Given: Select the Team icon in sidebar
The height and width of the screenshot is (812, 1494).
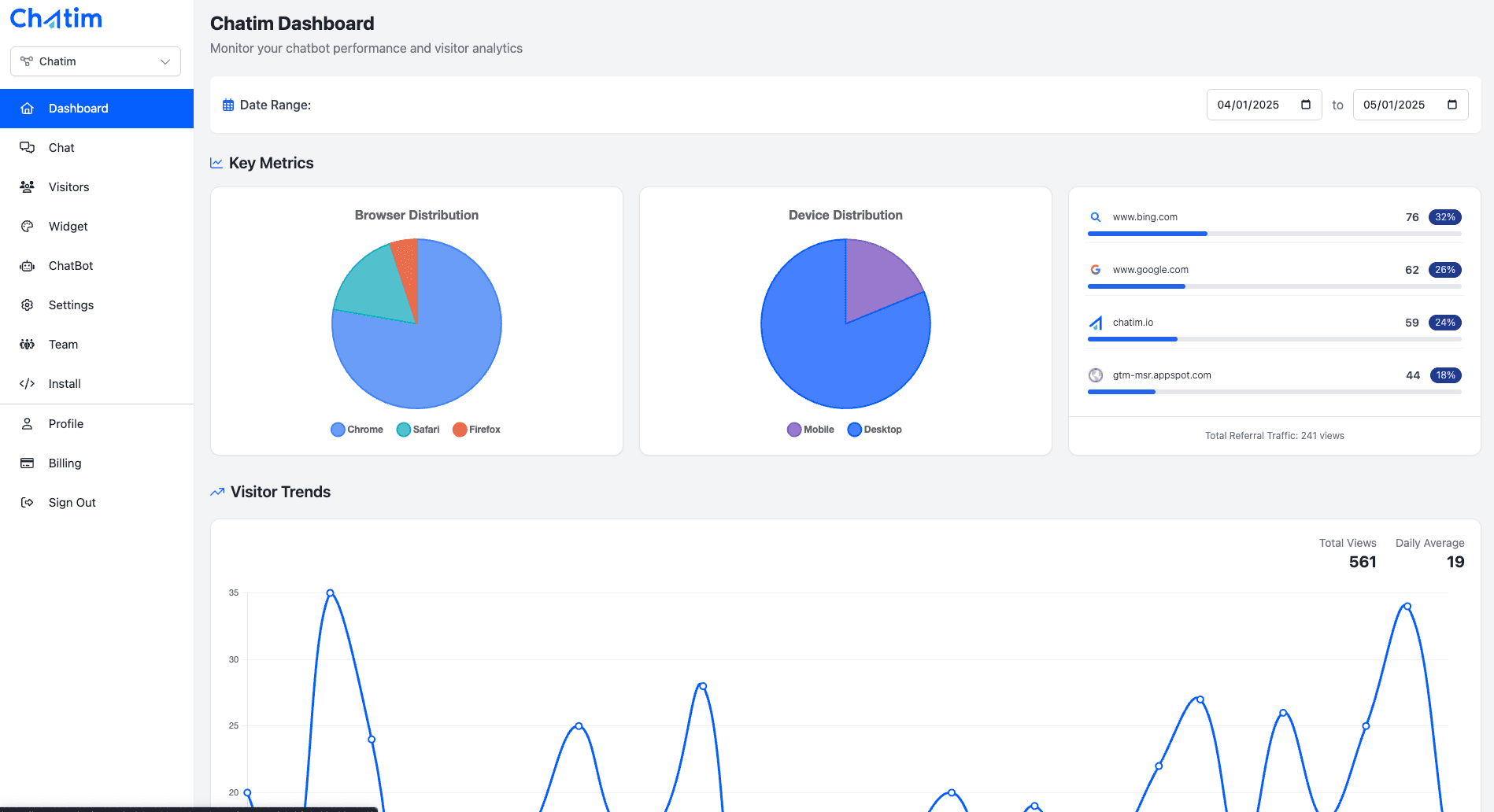Looking at the screenshot, I should click(x=27, y=344).
